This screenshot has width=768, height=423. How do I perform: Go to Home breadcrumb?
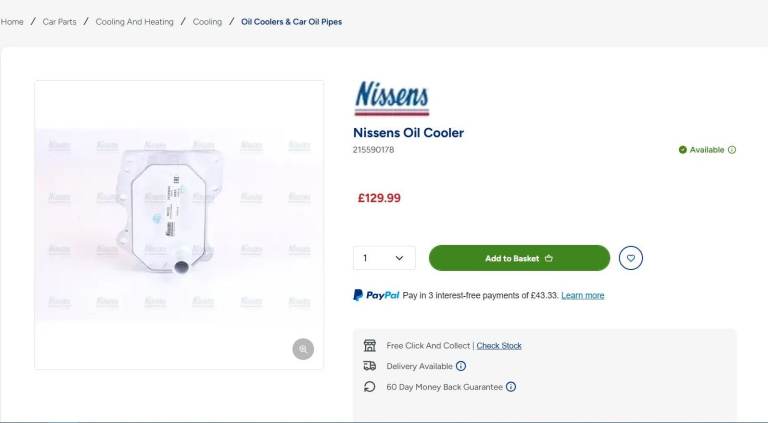12,21
